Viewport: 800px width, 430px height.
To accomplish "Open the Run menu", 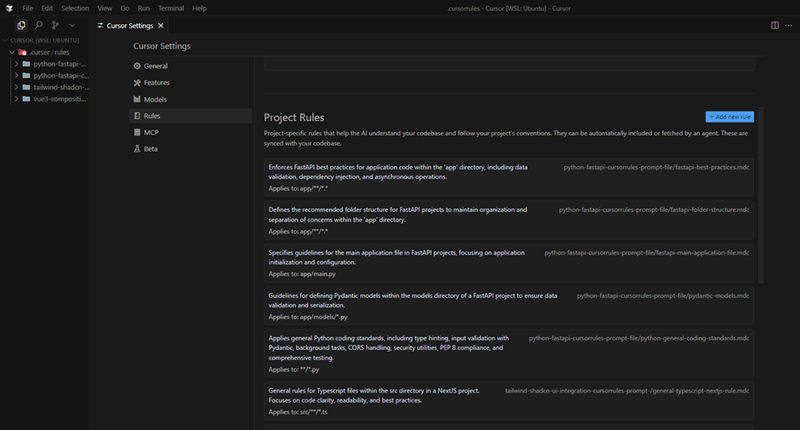I will (x=144, y=8).
